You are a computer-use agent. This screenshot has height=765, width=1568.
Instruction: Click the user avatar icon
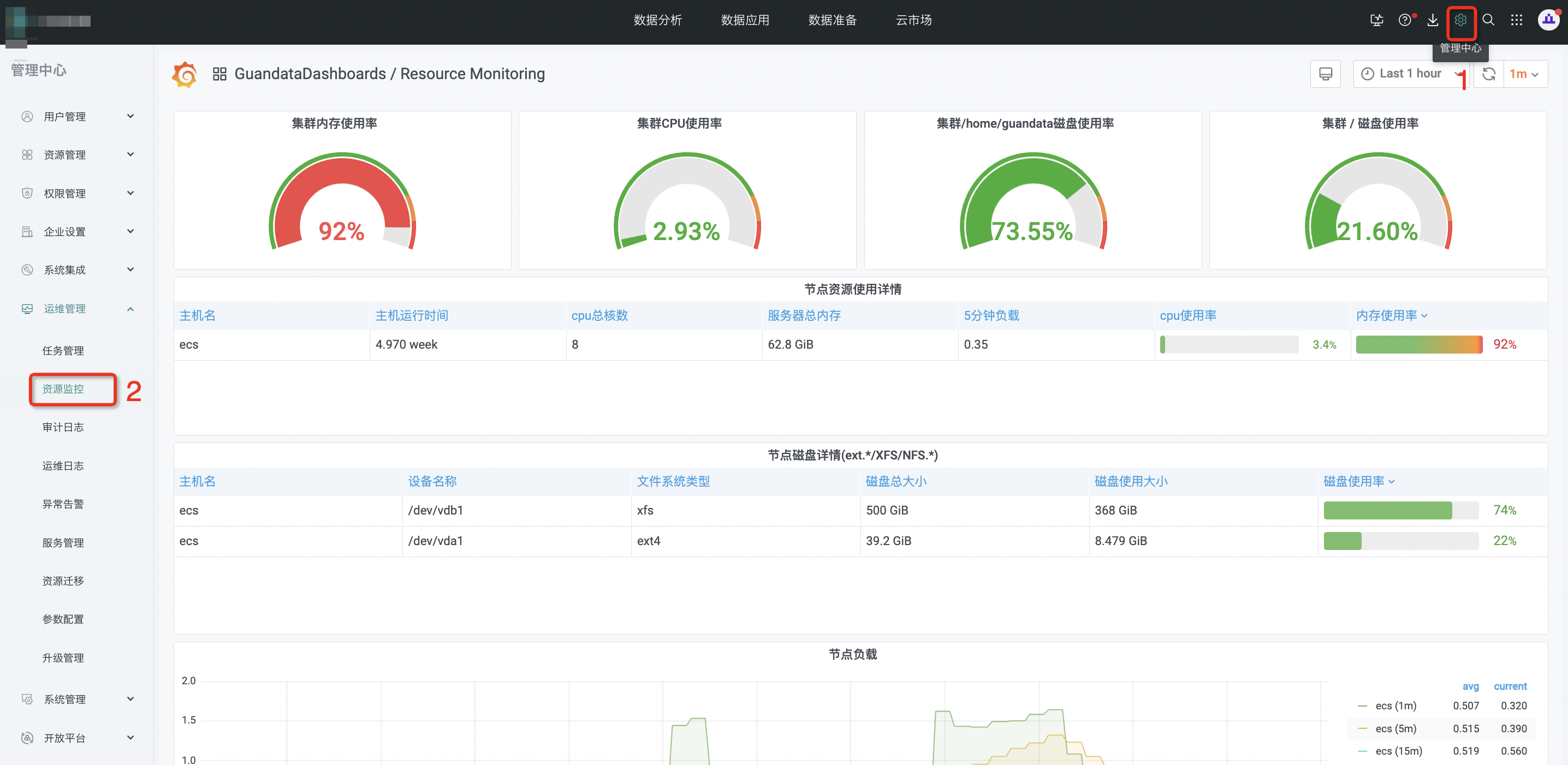point(1548,20)
